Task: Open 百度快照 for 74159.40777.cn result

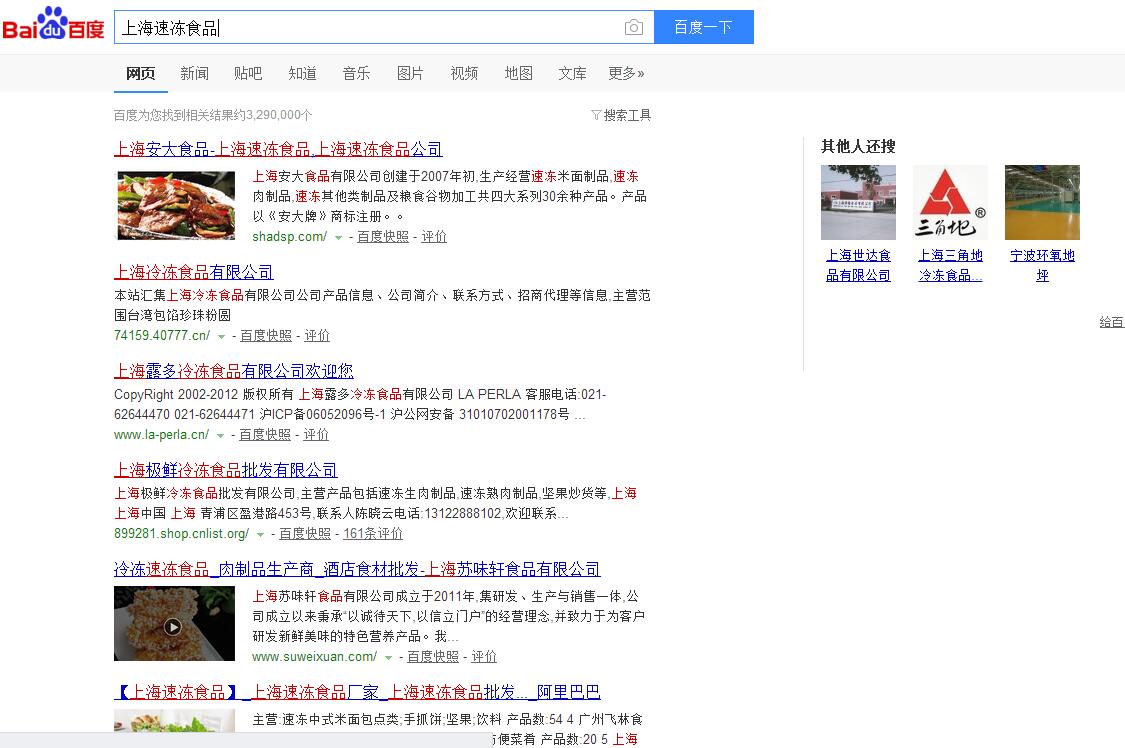Action: pos(266,336)
